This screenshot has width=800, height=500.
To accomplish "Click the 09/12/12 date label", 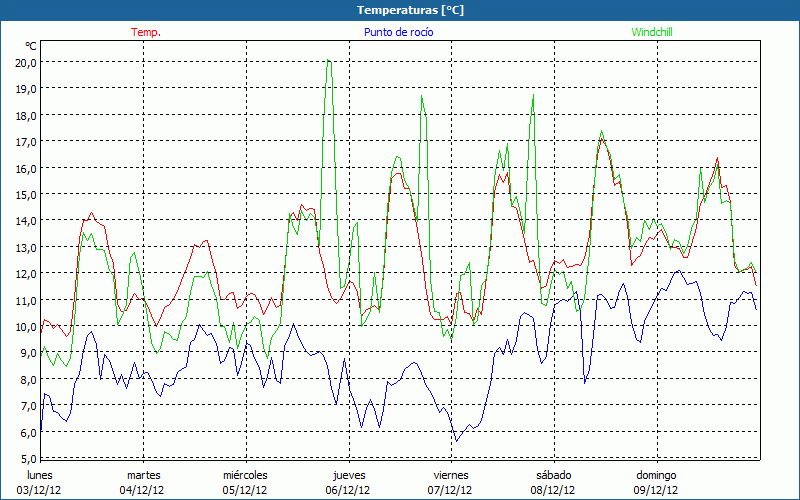I will (656, 490).
